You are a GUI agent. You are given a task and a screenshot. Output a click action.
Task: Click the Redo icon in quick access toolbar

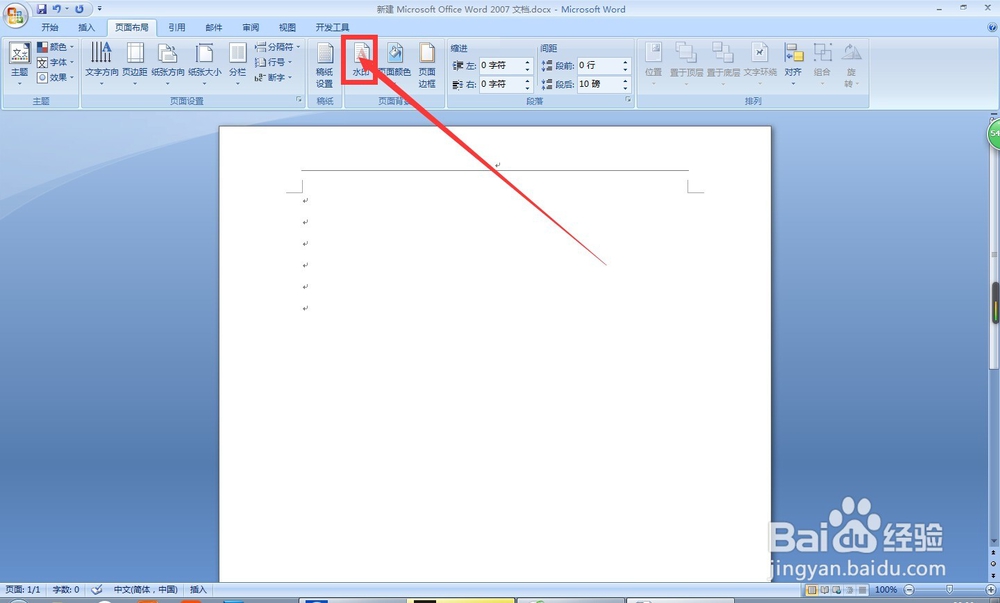(79, 9)
